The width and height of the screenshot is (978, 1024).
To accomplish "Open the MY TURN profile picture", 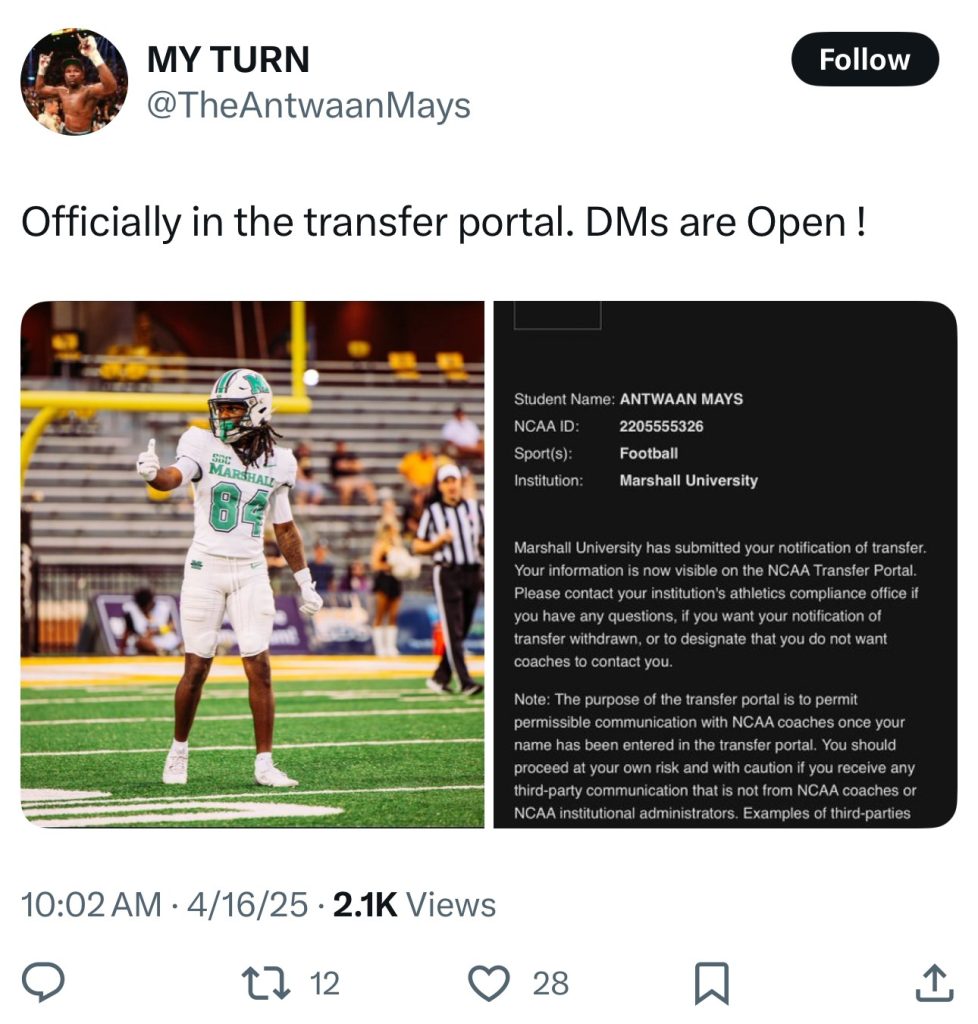I will 74,82.
